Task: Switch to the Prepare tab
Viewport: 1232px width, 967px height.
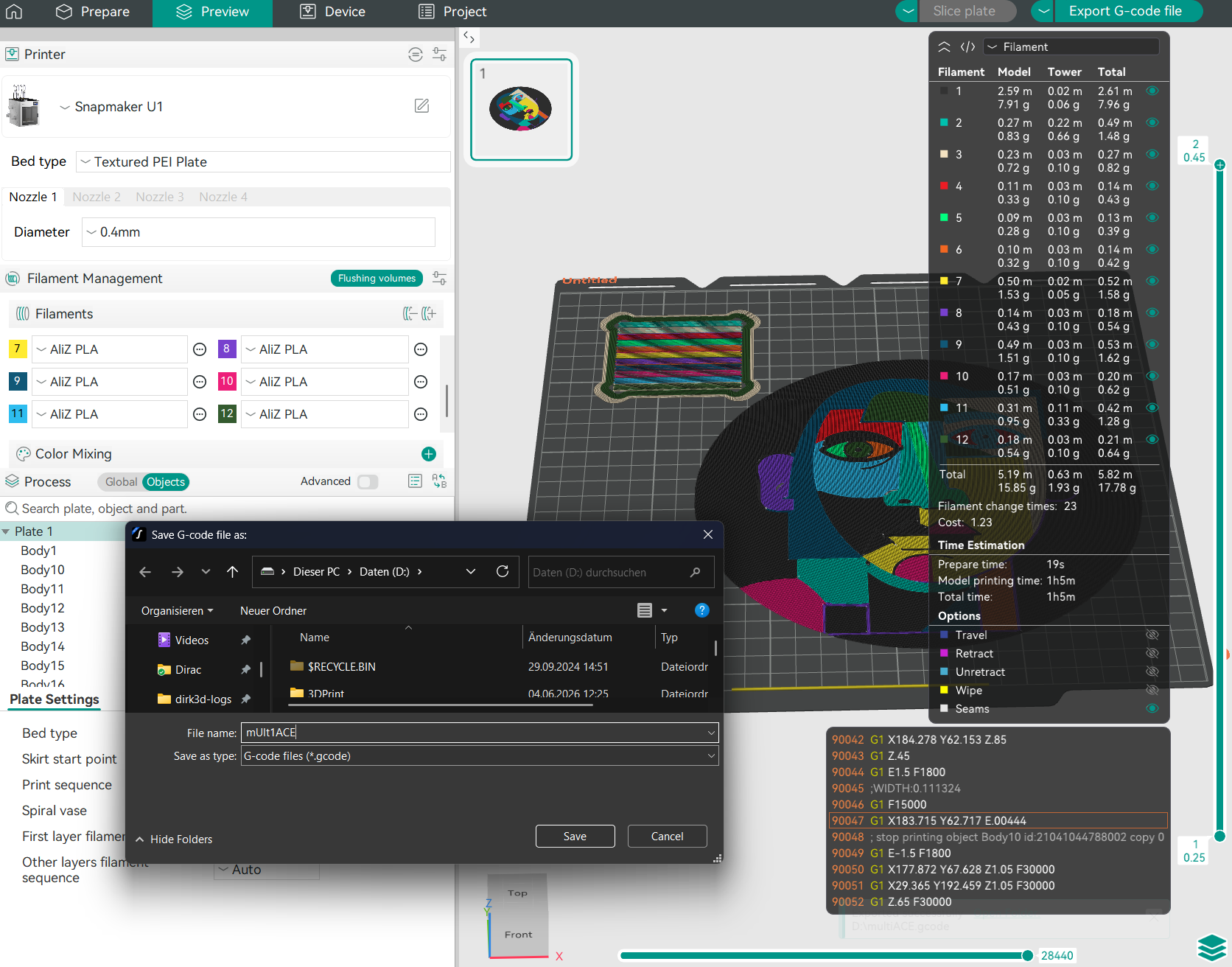Action: 94,12
